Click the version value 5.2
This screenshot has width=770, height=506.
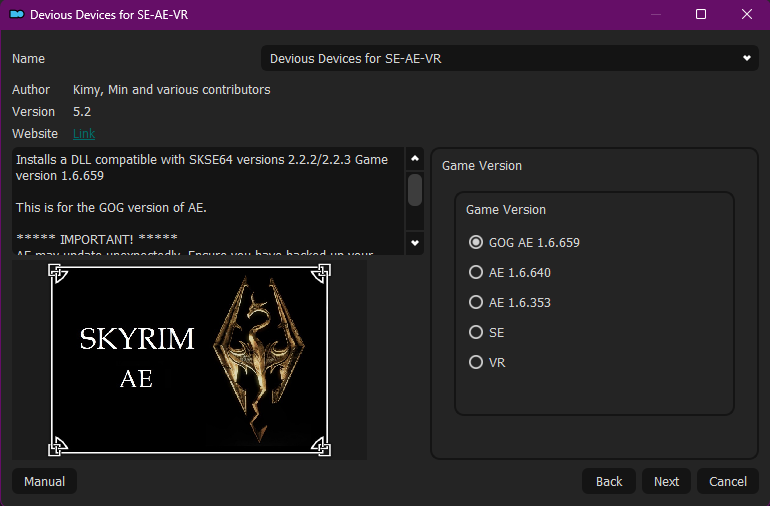pyautogui.click(x=82, y=112)
